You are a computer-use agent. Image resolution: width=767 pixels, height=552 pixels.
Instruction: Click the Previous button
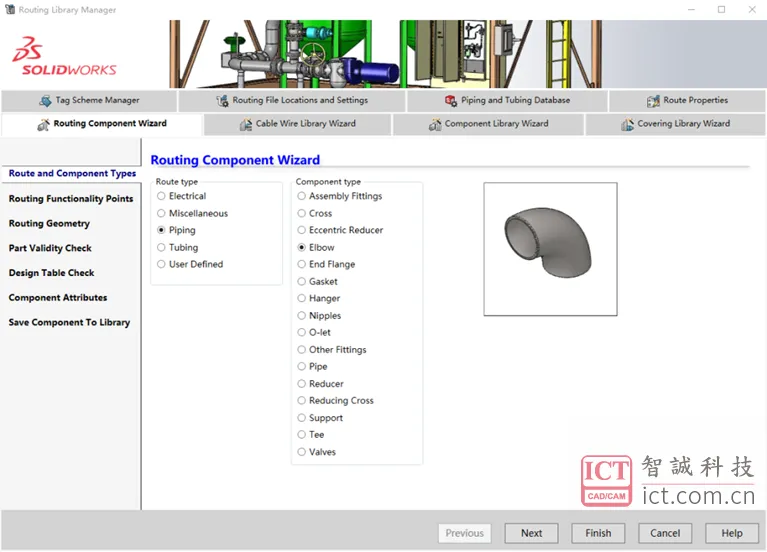[x=465, y=533]
